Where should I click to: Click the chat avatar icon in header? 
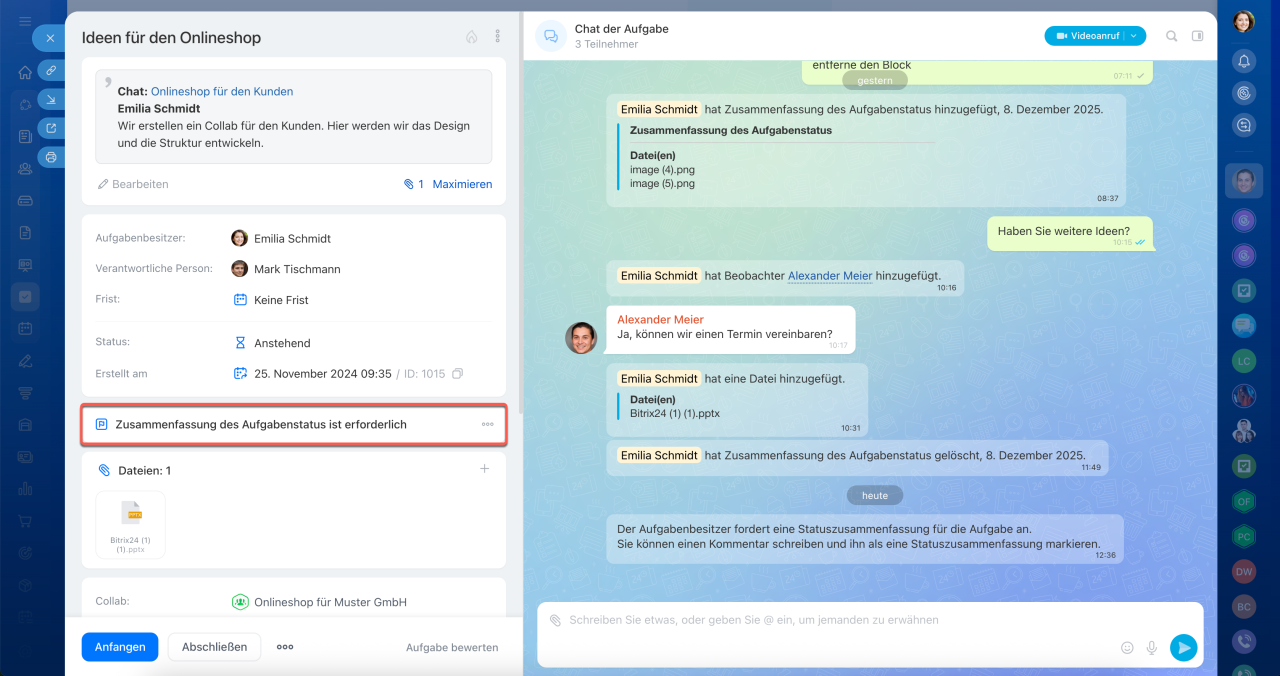pyautogui.click(x=550, y=36)
